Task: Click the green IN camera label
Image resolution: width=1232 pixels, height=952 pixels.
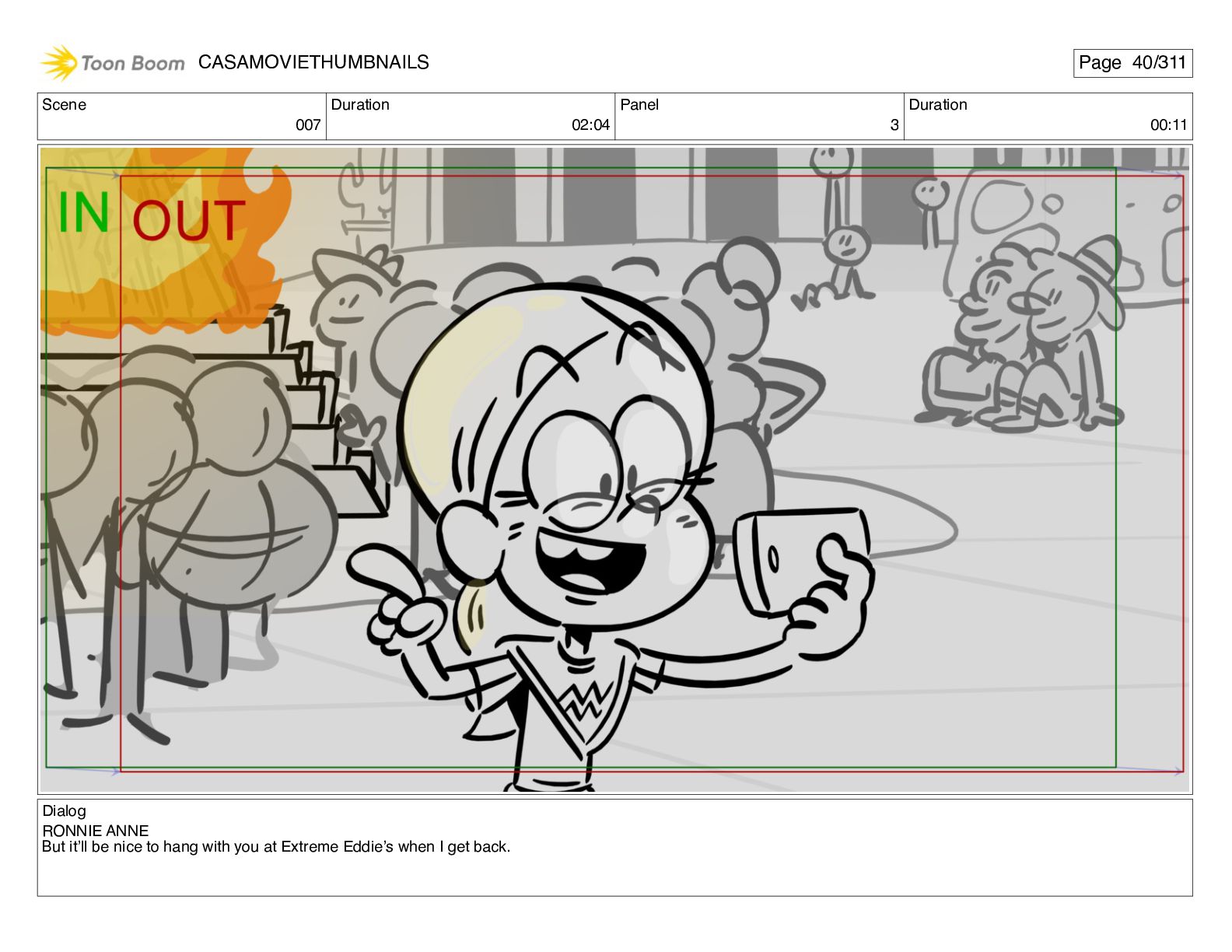Action: click(84, 212)
